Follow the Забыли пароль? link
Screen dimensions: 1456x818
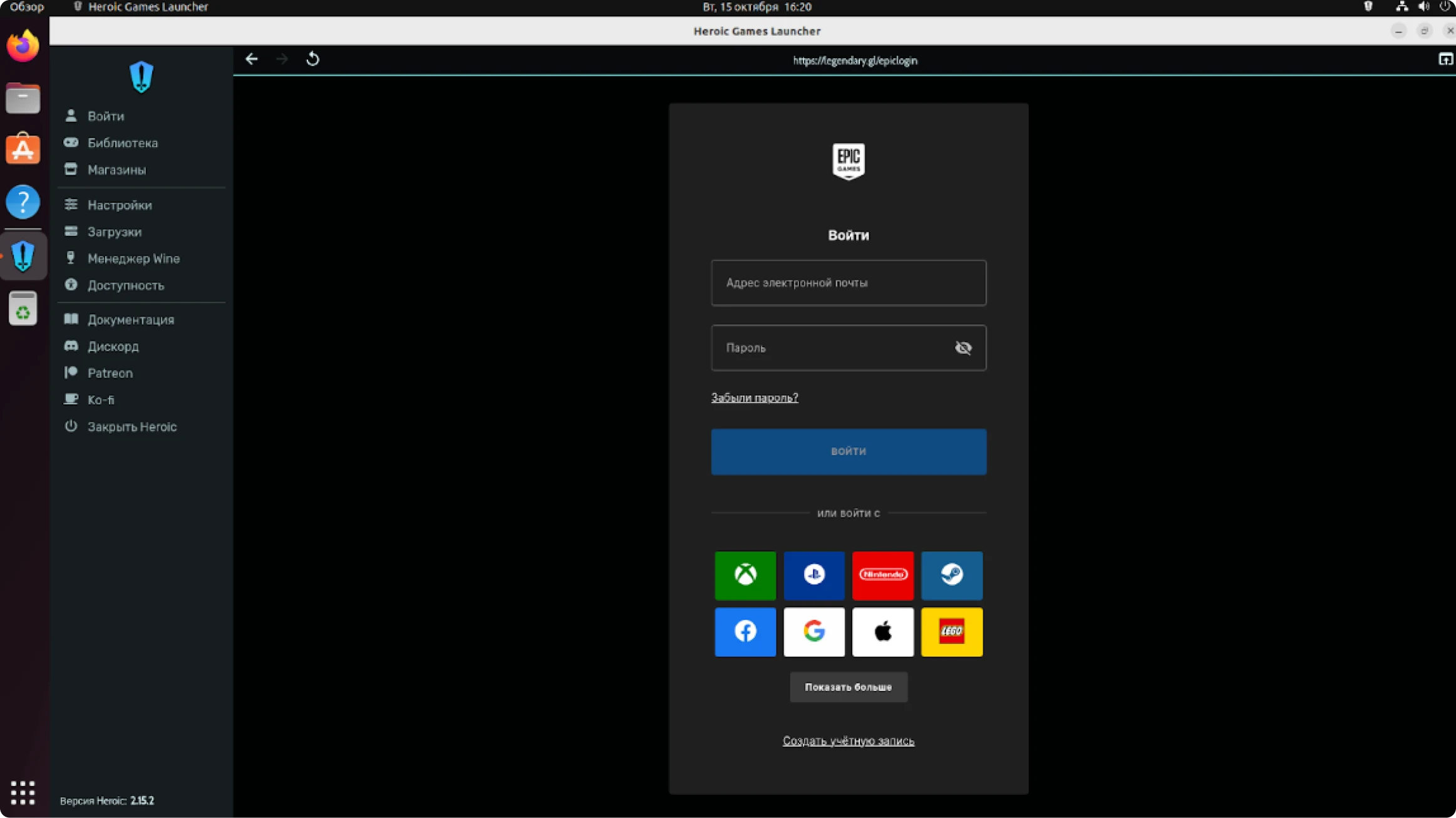(754, 397)
